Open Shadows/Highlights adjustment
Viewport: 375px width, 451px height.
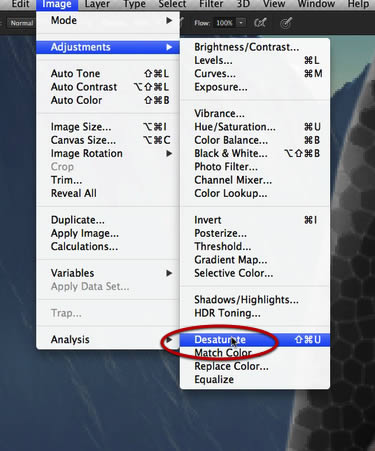pos(255,300)
